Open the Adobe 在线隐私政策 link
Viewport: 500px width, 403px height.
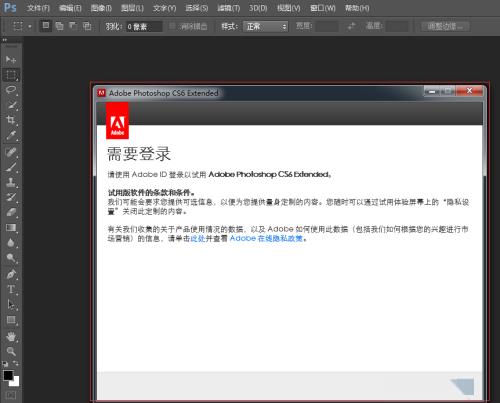[x=266, y=238]
